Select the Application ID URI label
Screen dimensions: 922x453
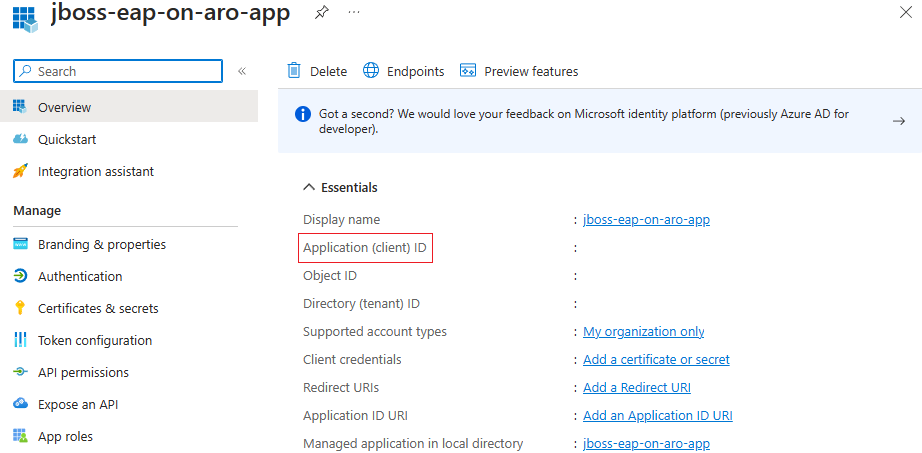[x=355, y=415]
